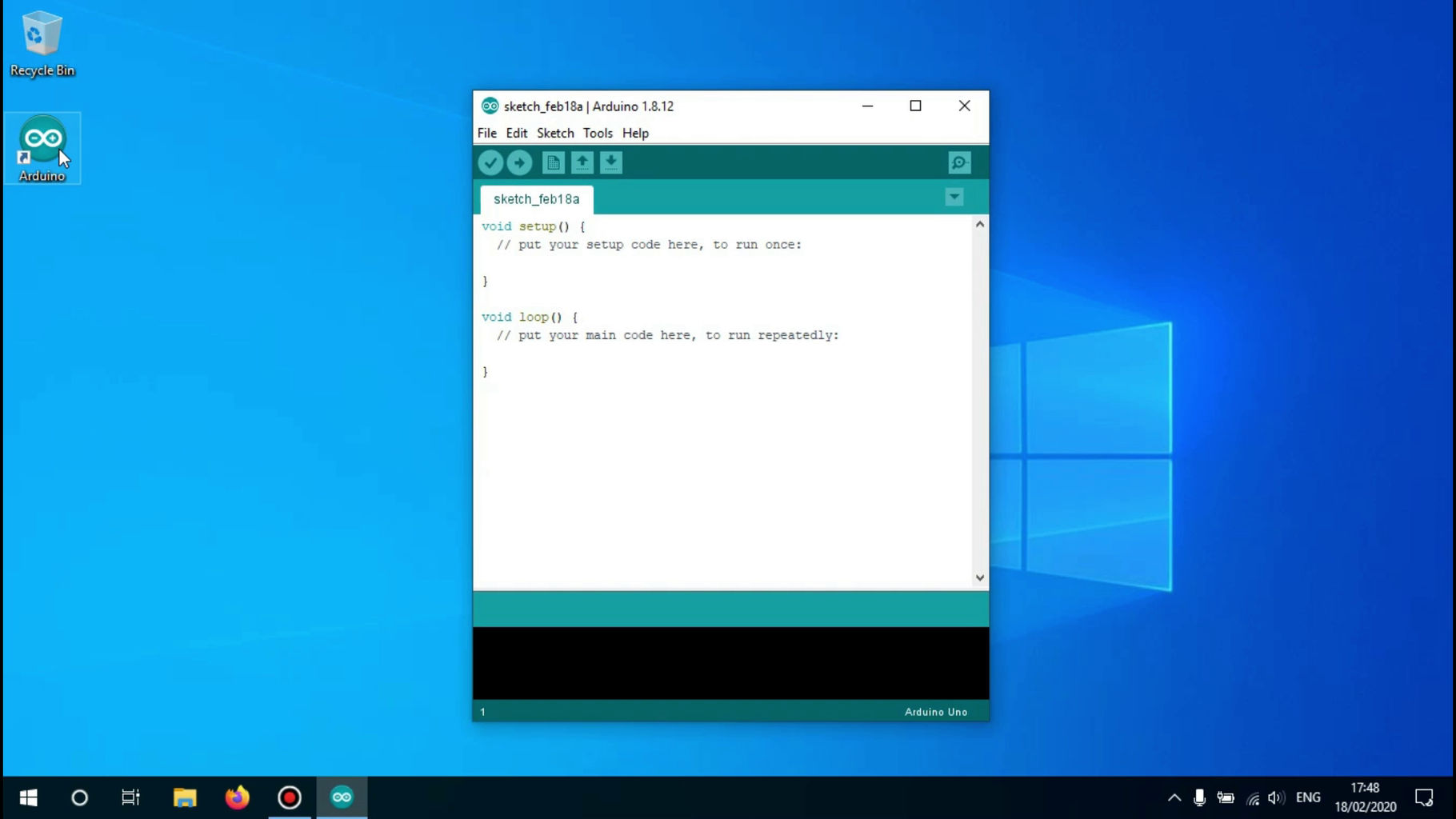Open the sketch tab dropdown menu
This screenshot has height=819, width=1456.
point(953,197)
